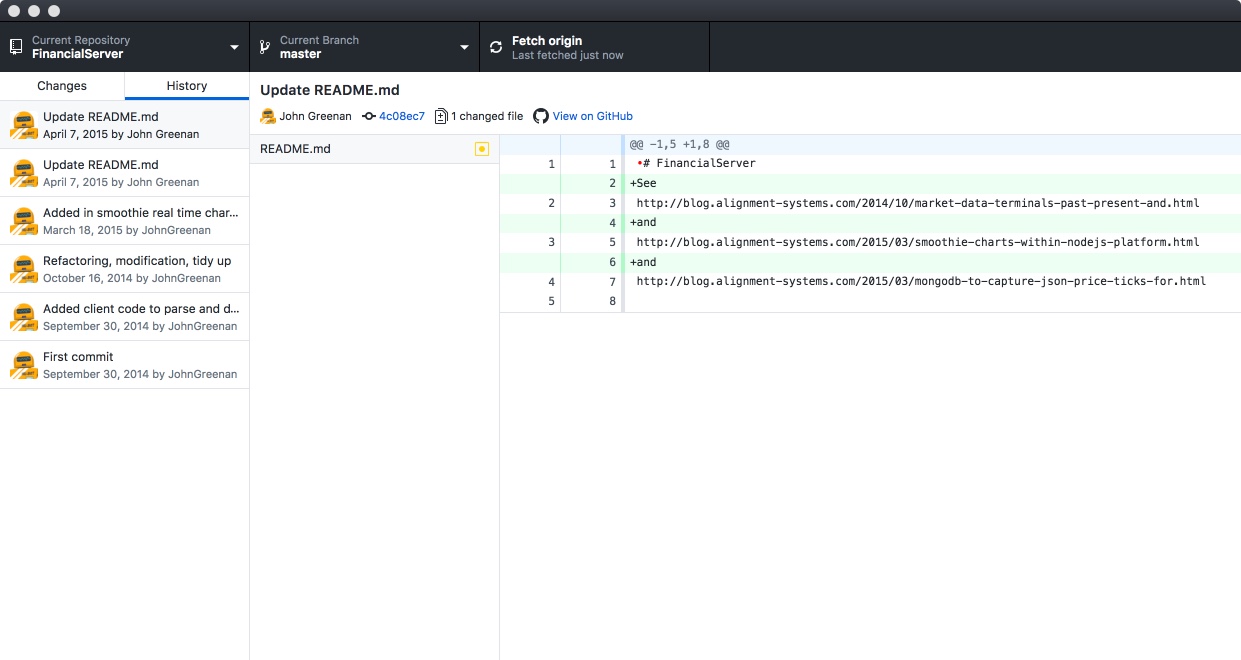This screenshot has width=1241, height=660.
Task: Click the added line +See in diff
Action: click(870, 183)
